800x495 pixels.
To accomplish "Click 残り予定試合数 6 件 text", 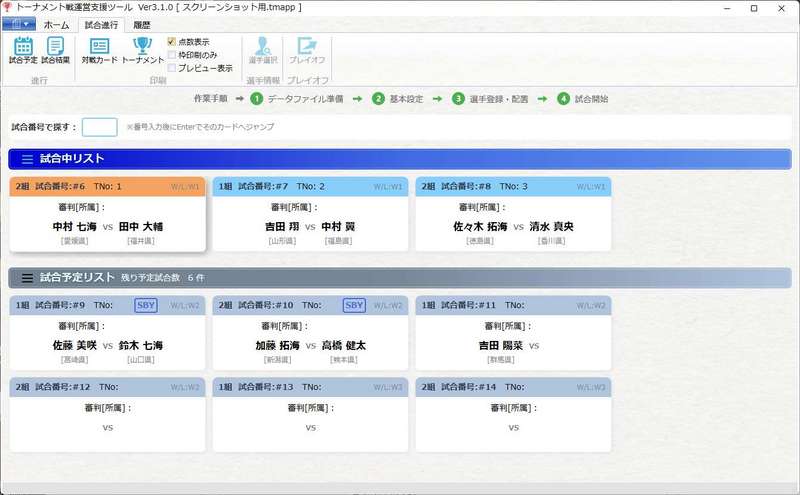I will pyautogui.click(x=163, y=278).
